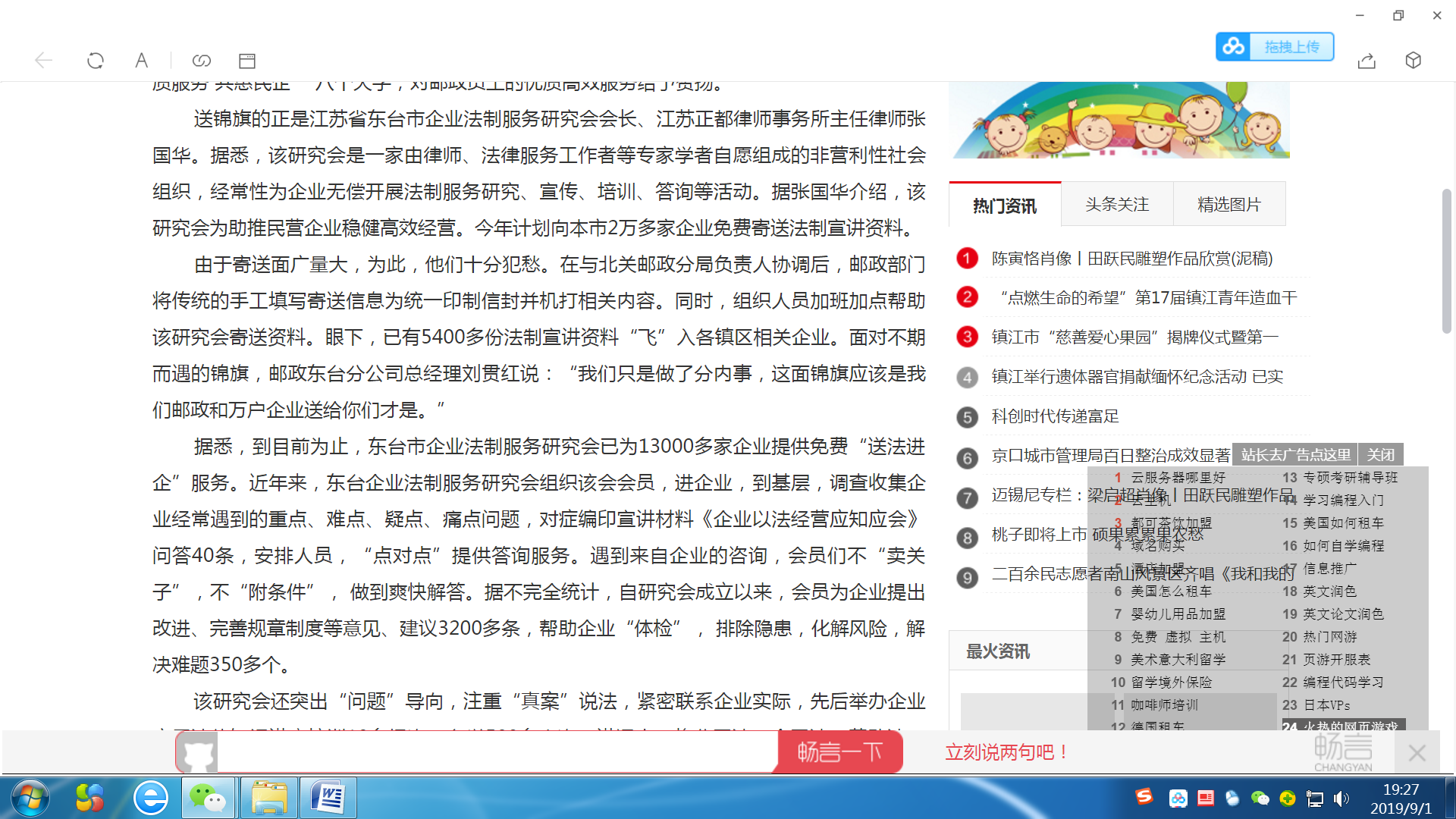The width and height of the screenshot is (1456, 819).
Task: Click ad link 美国如何租车
Action: click(x=1344, y=523)
